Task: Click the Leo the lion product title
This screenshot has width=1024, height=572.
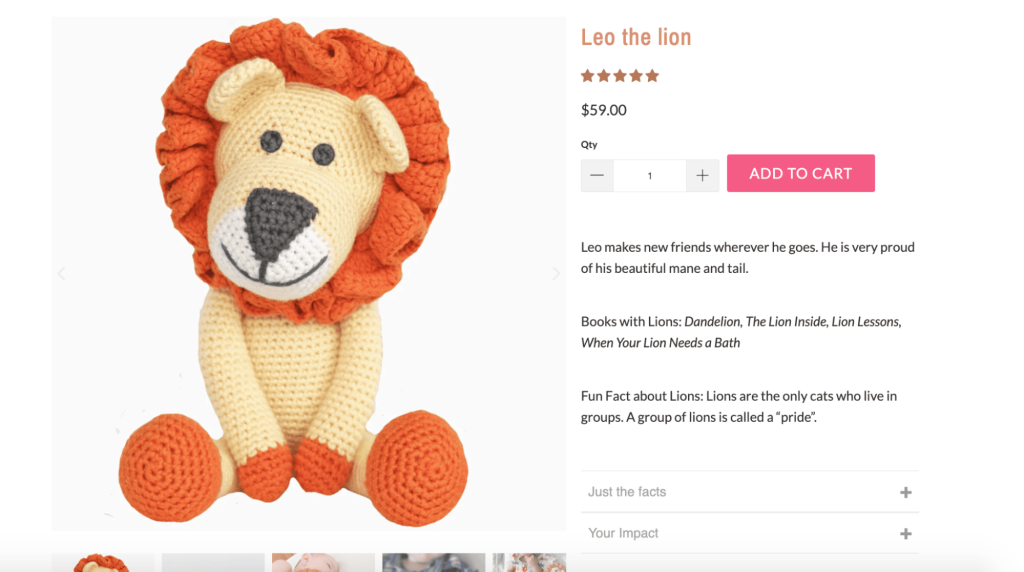Action: click(636, 38)
